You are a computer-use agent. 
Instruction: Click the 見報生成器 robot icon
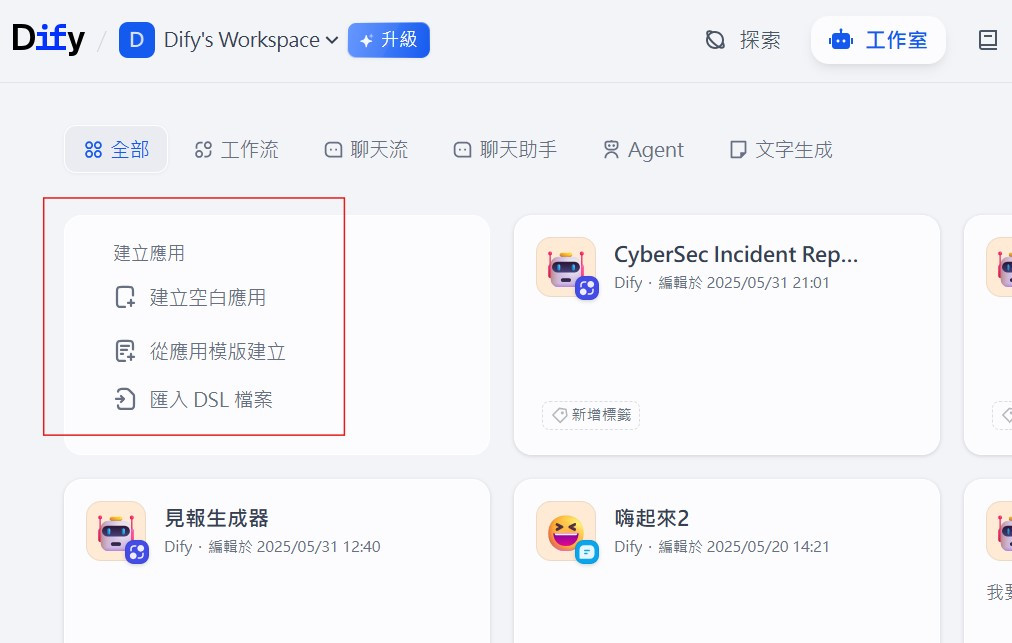point(116,531)
